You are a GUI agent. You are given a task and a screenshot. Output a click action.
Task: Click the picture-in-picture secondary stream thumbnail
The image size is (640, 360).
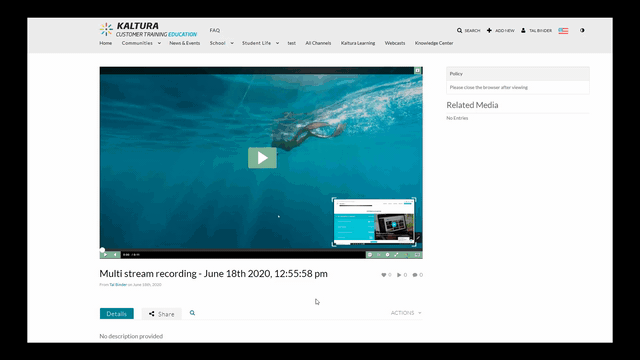click(x=374, y=222)
